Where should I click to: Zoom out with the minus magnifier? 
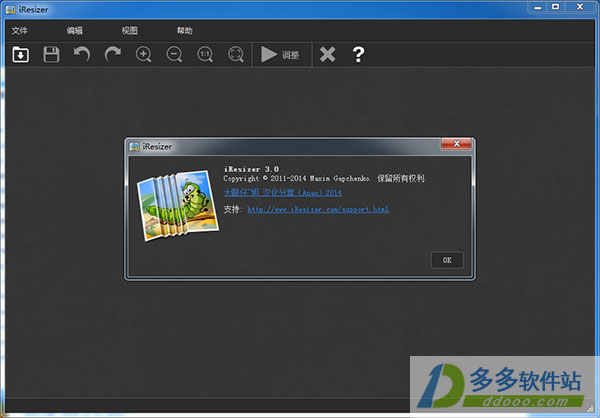point(174,54)
